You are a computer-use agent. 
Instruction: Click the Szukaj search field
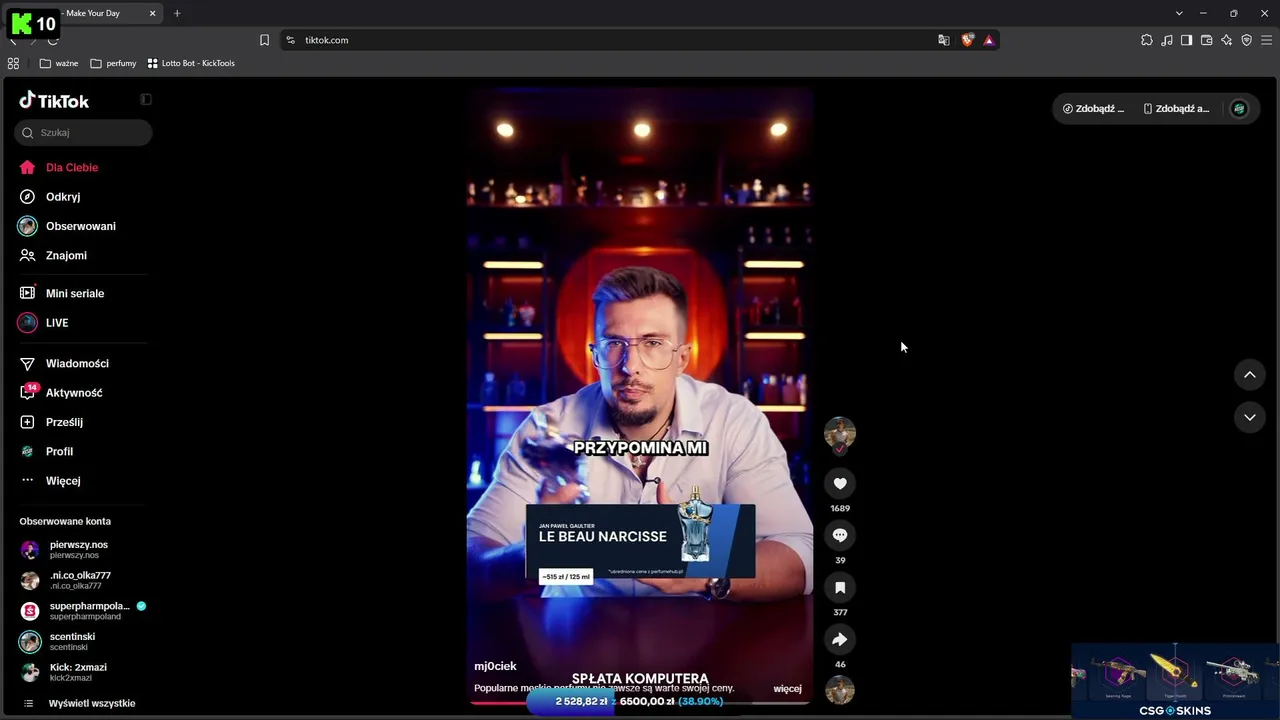pos(83,132)
